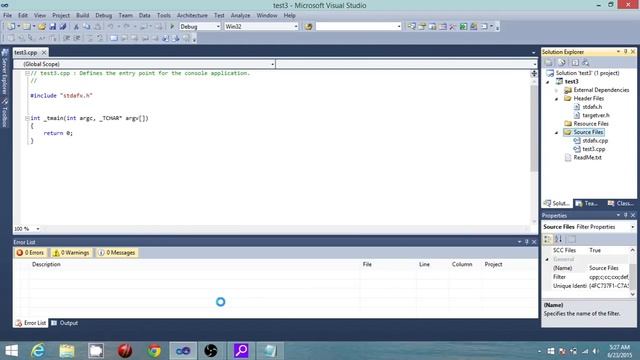Start debugging with the green play icon
Image resolution: width=640 pixels, height=360 pixels.
(x=172, y=27)
